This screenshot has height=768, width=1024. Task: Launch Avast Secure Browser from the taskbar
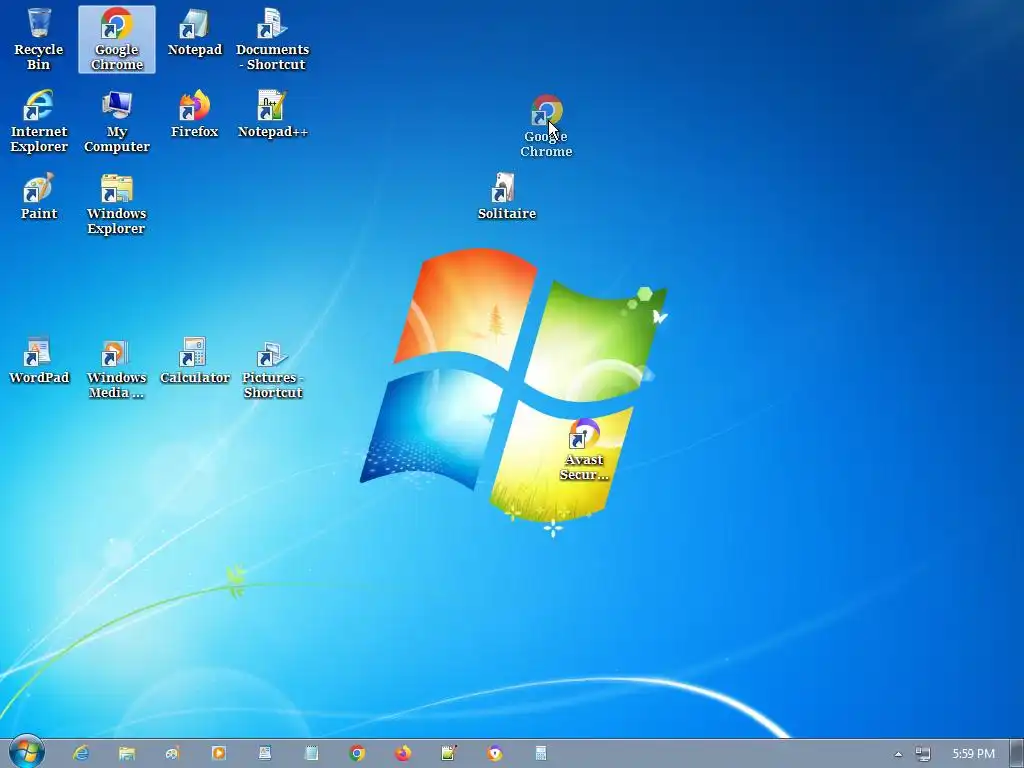[495, 753]
